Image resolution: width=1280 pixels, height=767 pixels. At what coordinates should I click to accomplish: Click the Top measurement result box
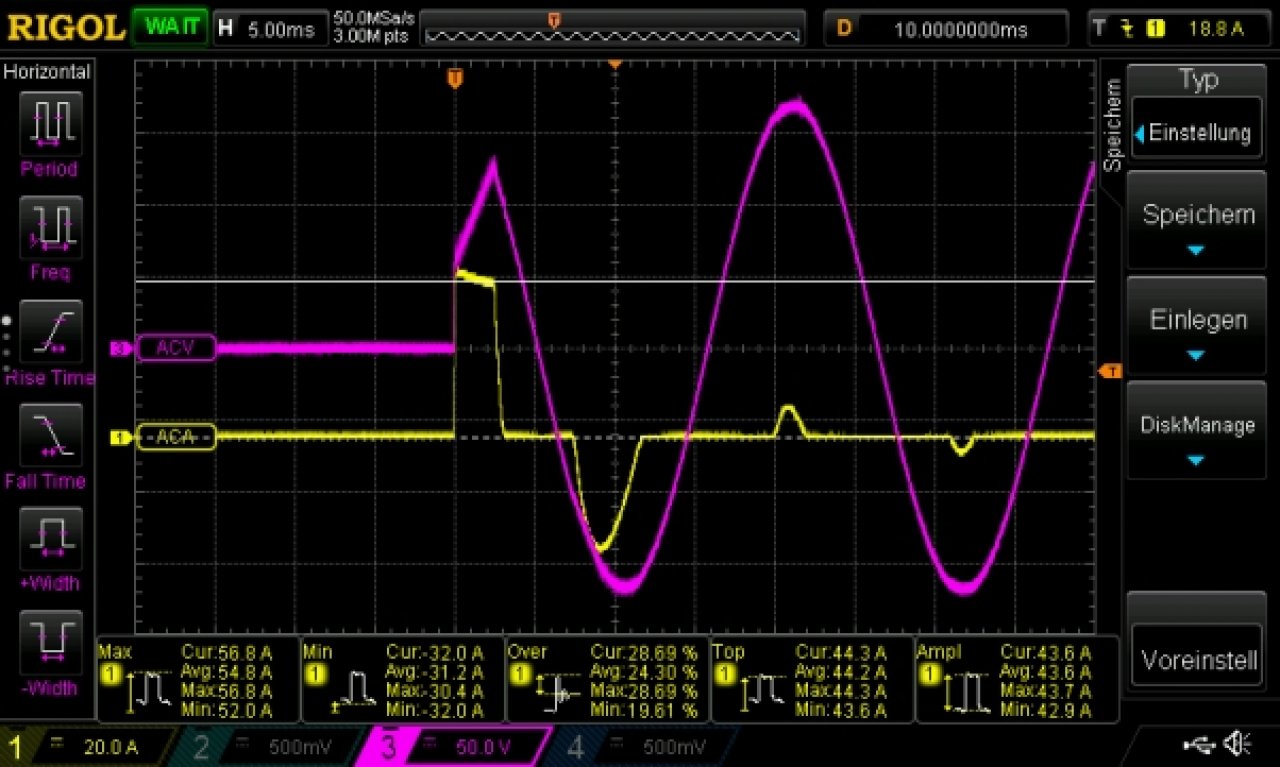point(811,679)
